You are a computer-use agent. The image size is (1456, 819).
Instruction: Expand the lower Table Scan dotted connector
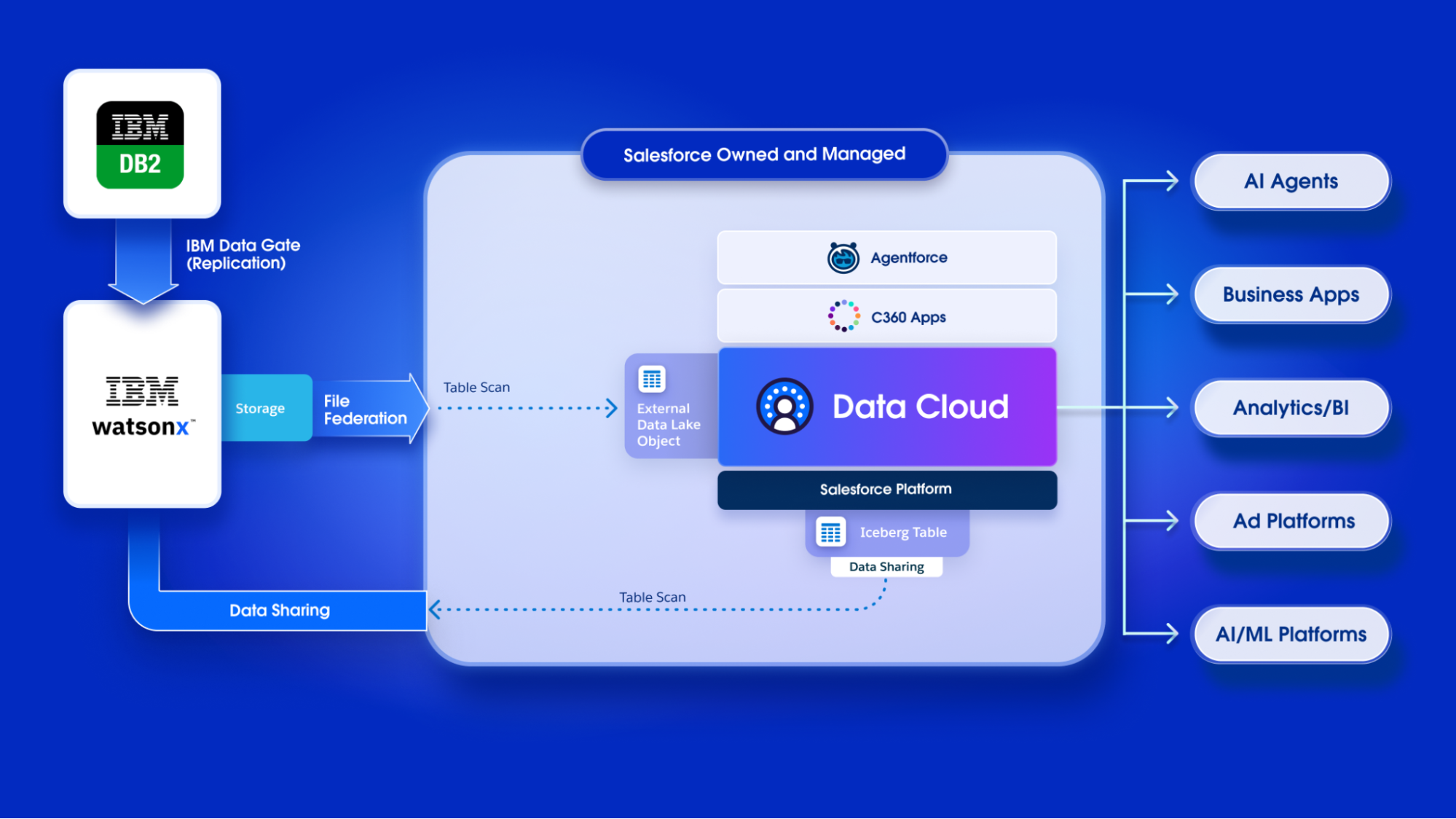653,606
